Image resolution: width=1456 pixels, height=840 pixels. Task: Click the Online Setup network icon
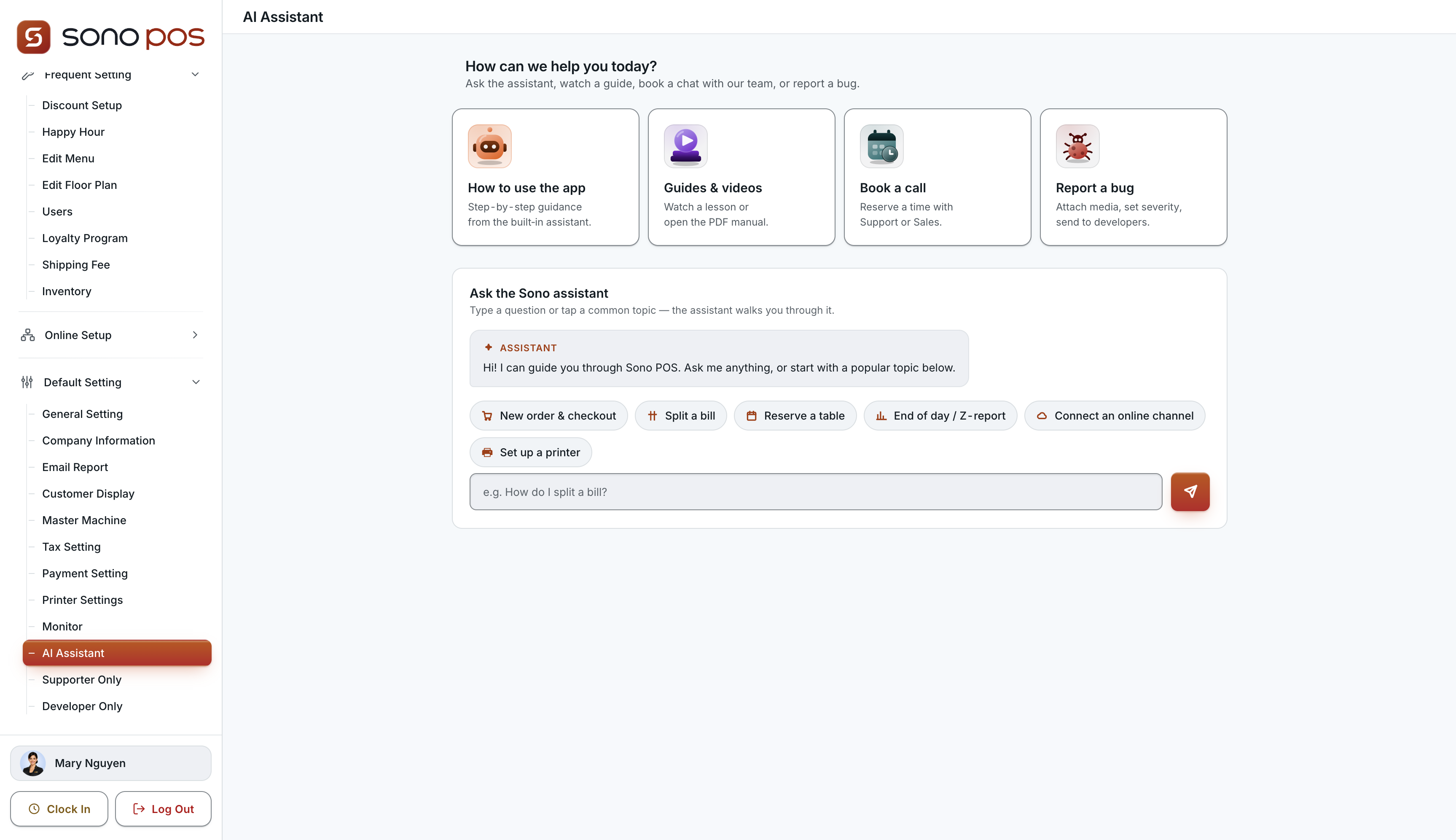[x=28, y=335]
